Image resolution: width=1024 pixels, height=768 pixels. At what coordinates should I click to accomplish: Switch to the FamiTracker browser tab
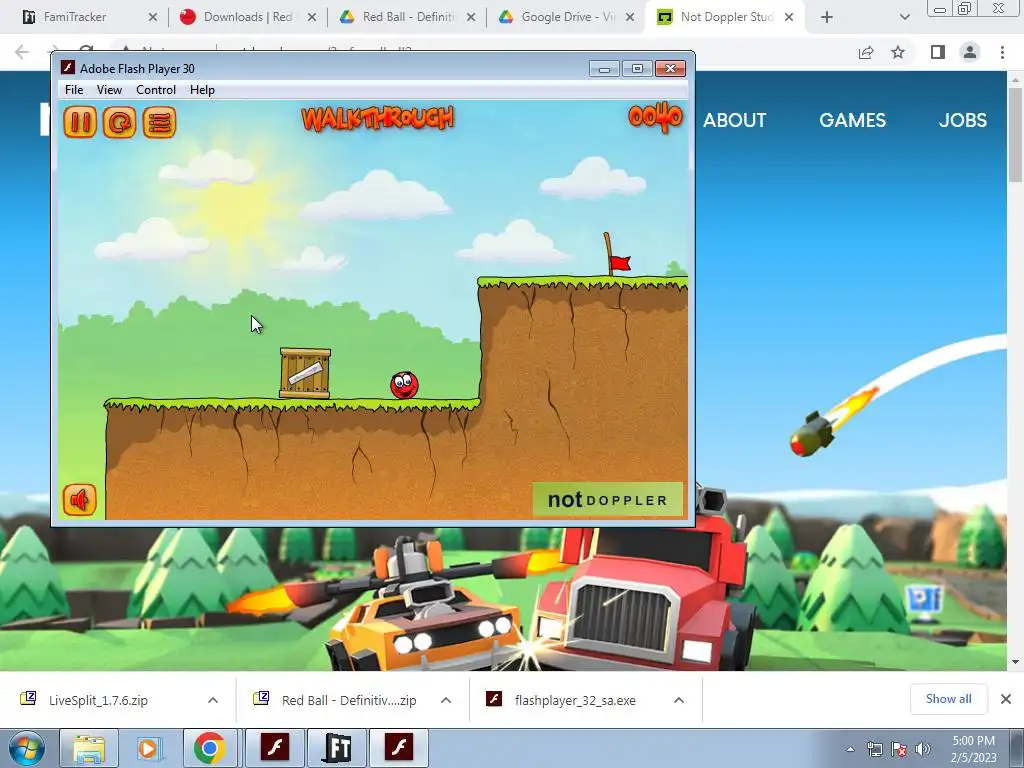point(74,17)
